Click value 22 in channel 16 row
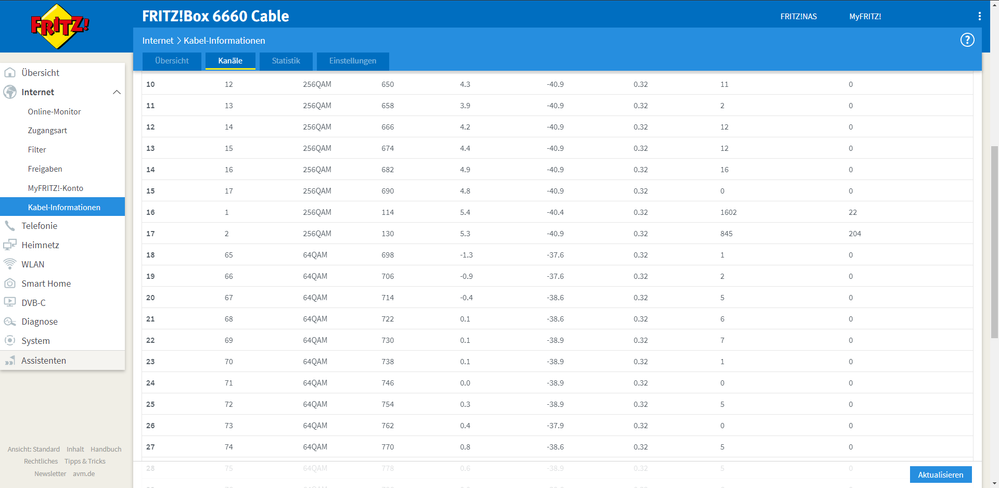 (852, 212)
